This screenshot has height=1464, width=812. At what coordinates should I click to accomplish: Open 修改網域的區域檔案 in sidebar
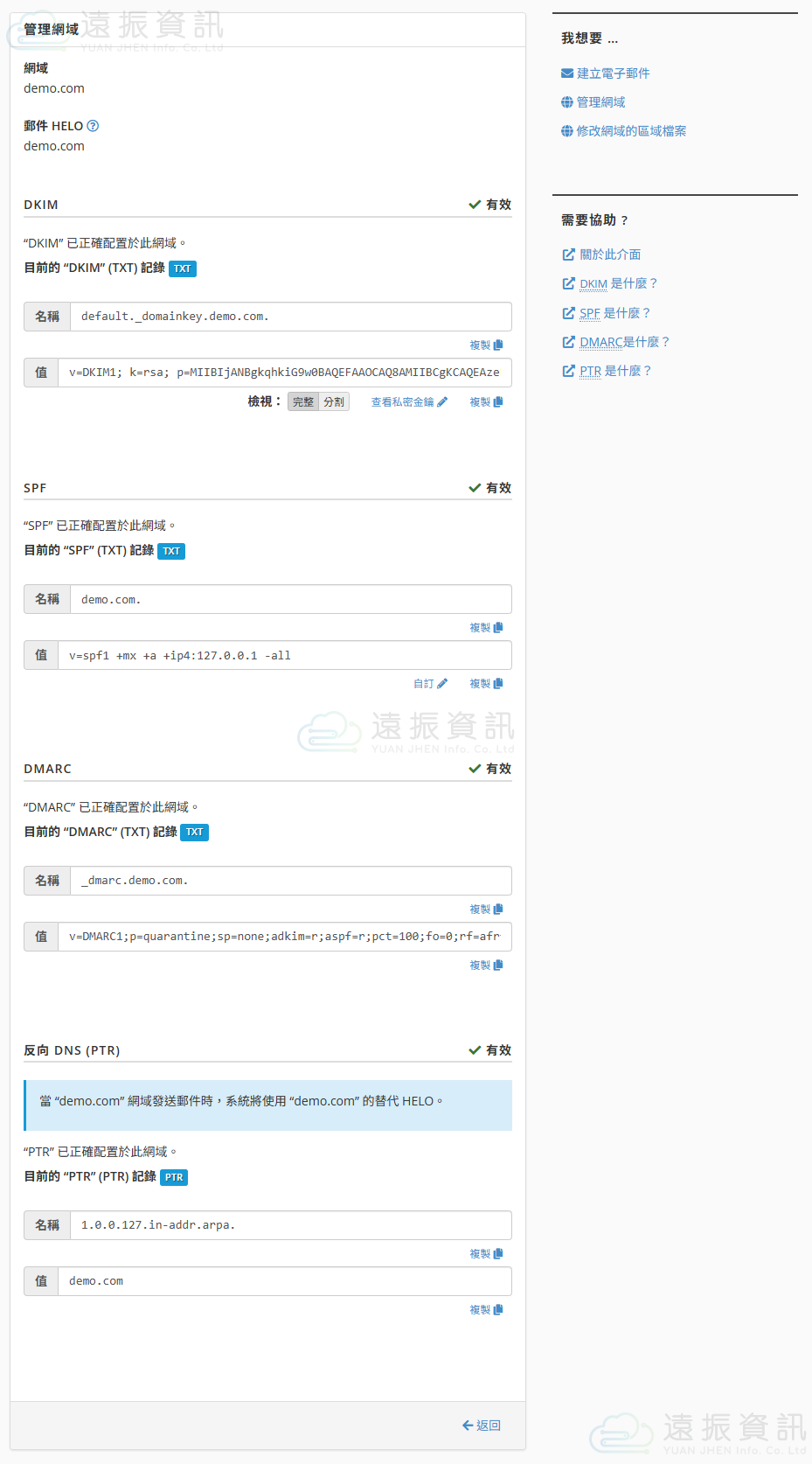(630, 131)
